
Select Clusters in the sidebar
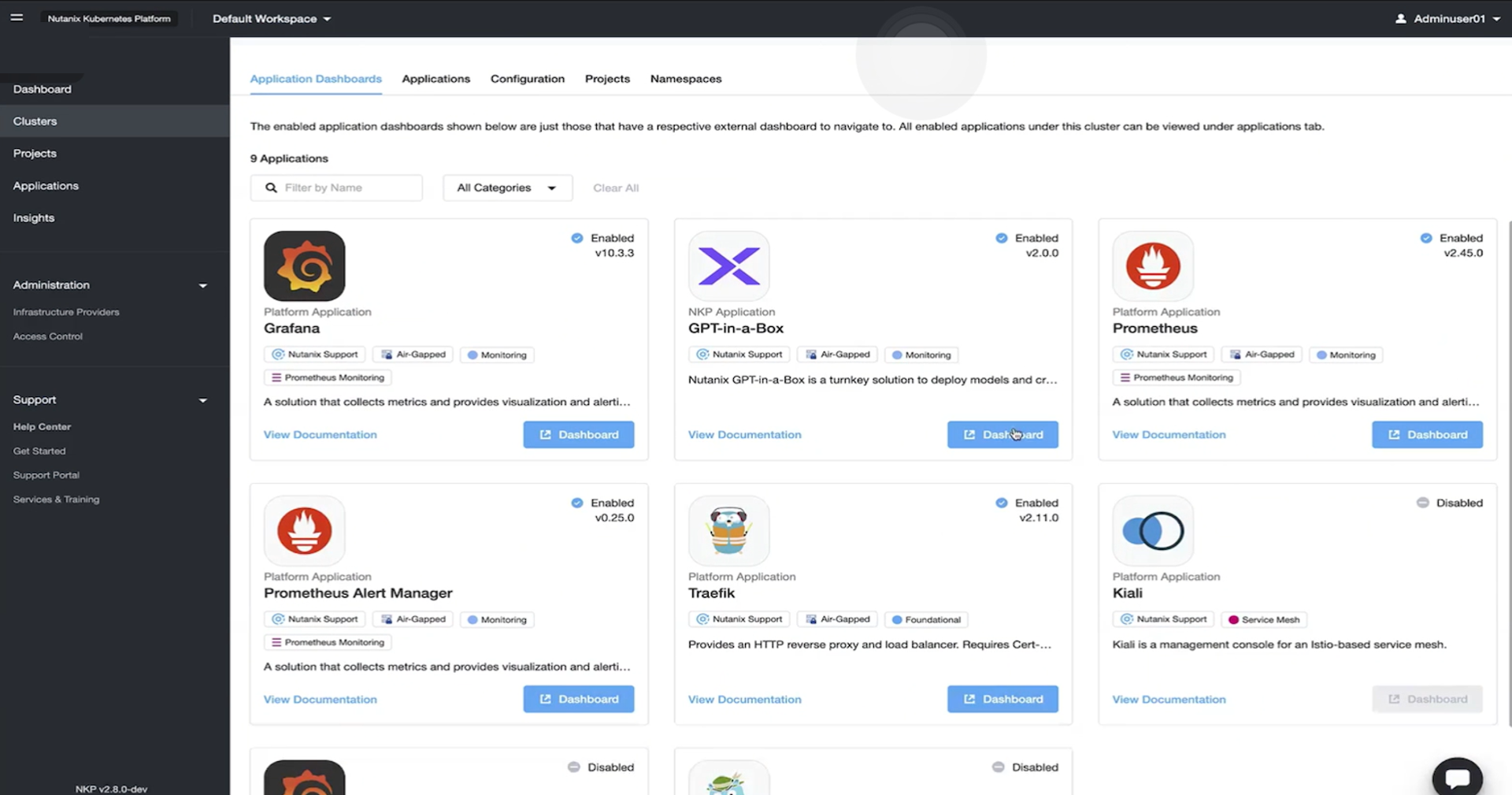(x=115, y=121)
